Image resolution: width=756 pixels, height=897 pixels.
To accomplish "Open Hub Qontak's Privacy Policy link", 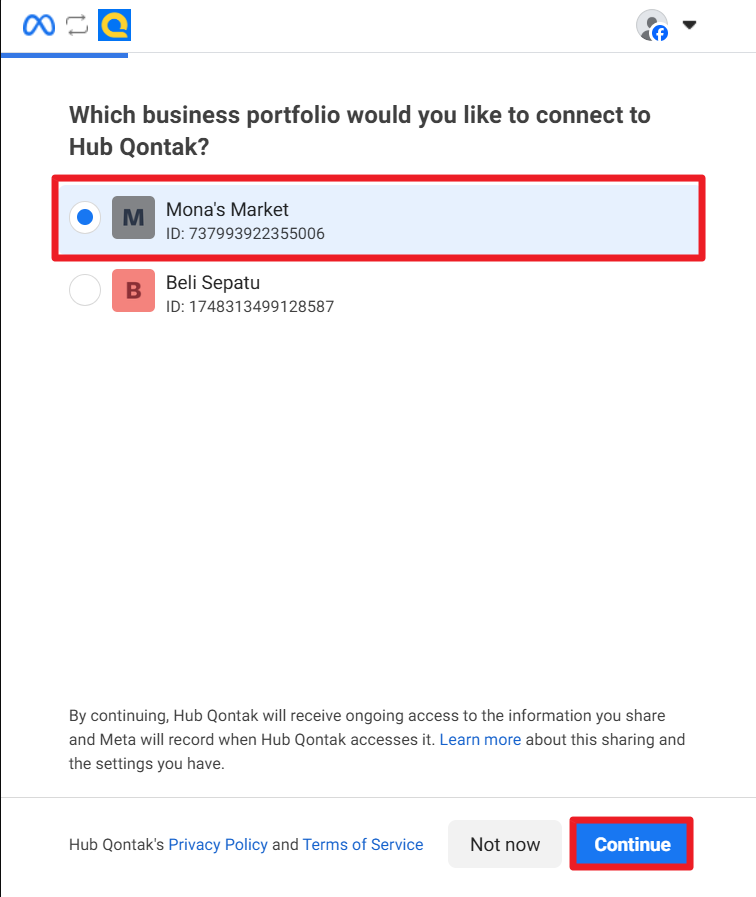I will pos(218,845).
